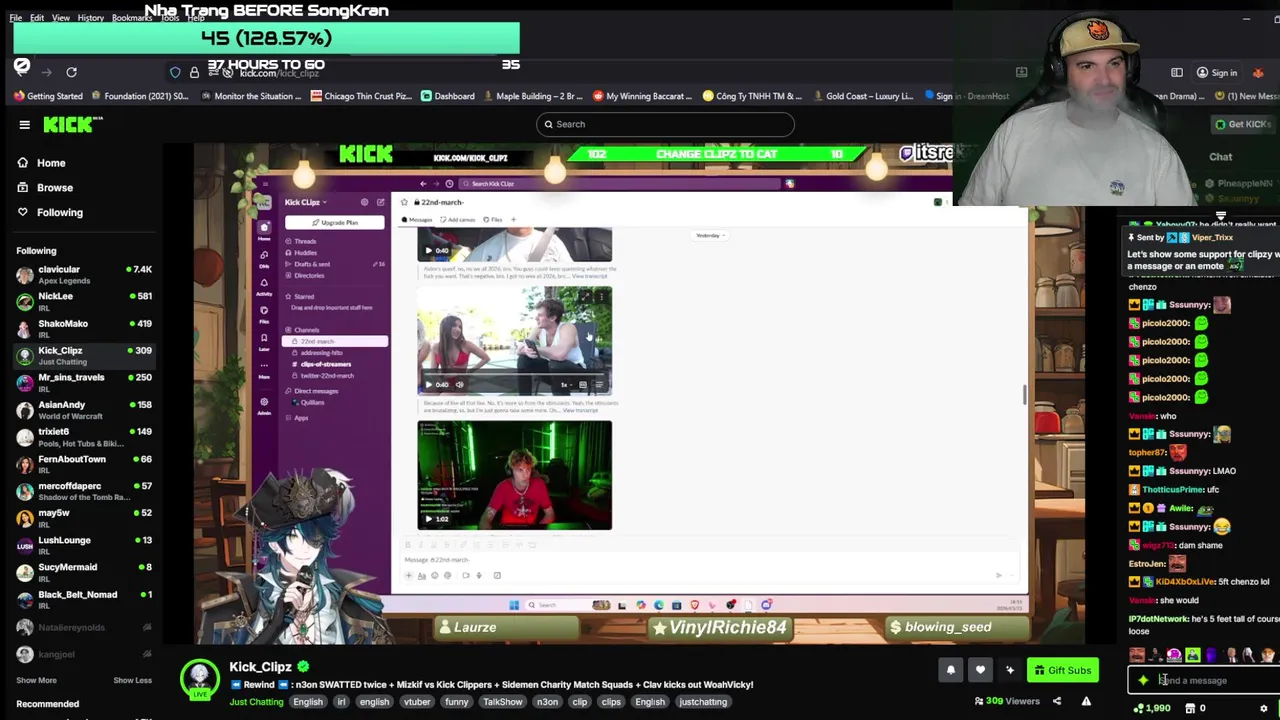The height and width of the screenshot is (720, 1280).
Task: Open the Firefox File menu
Action: 15,18
